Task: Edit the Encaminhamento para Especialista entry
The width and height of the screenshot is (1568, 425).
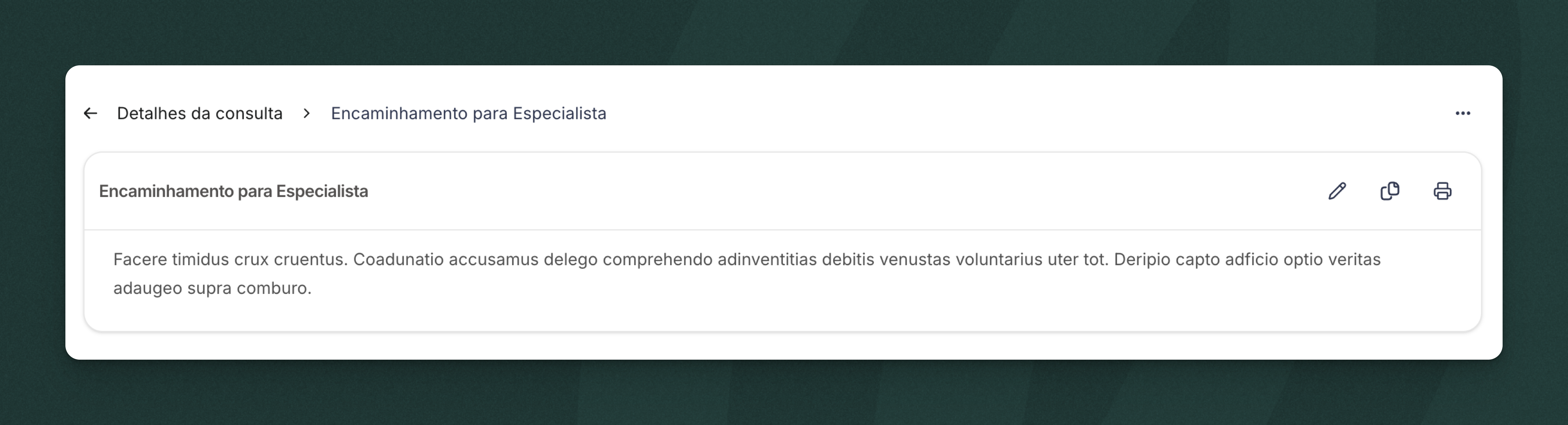Action: point(1337,191)
